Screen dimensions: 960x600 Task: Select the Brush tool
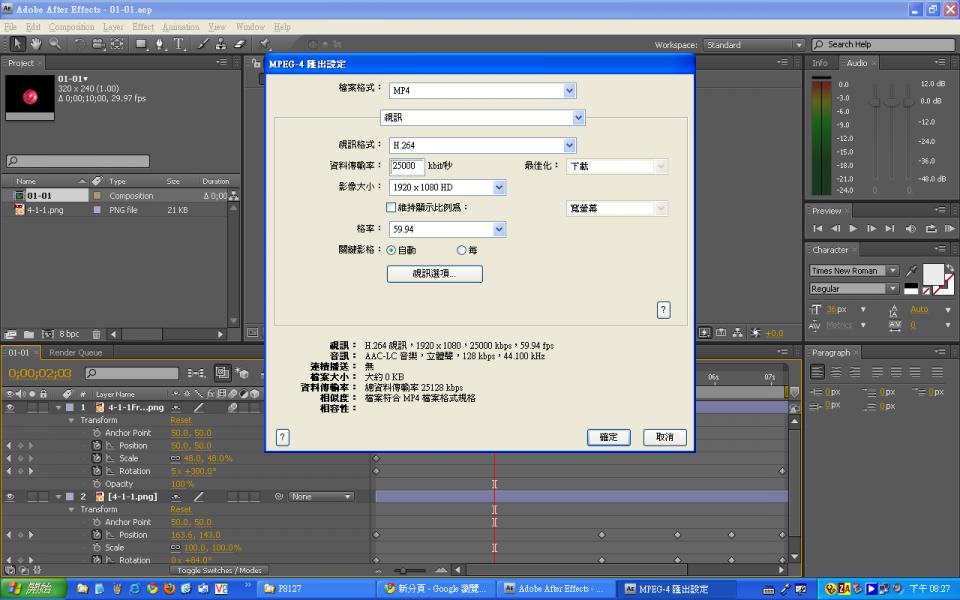[203, 44]
